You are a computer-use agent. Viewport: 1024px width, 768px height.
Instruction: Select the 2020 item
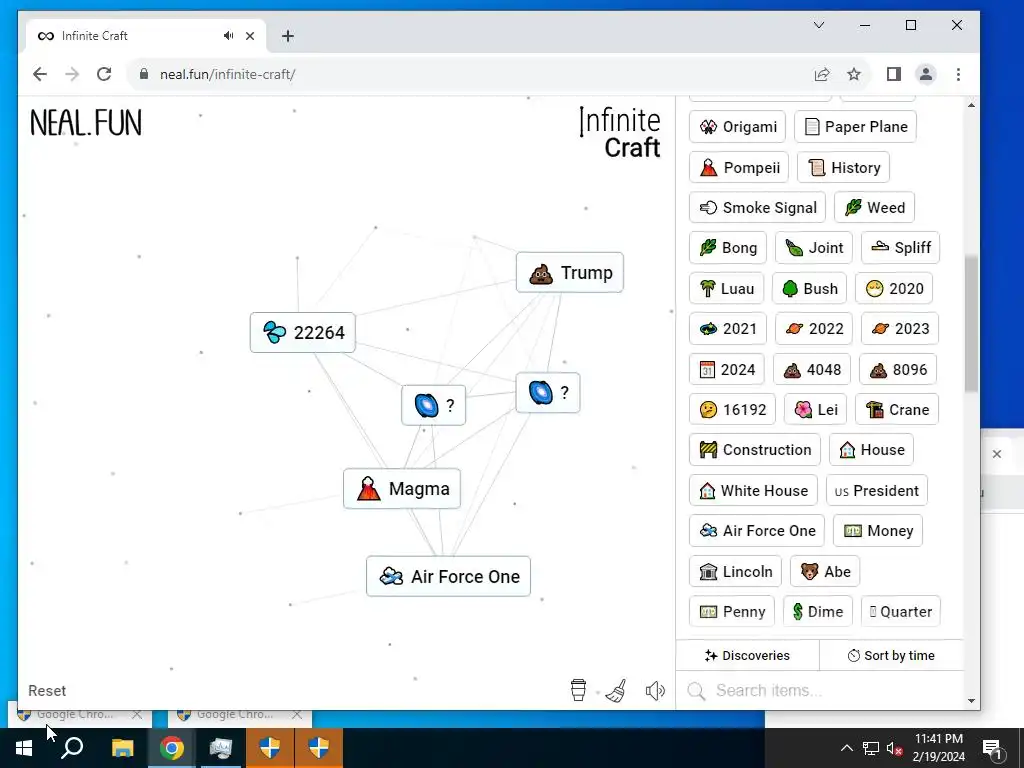click(894, 288)
